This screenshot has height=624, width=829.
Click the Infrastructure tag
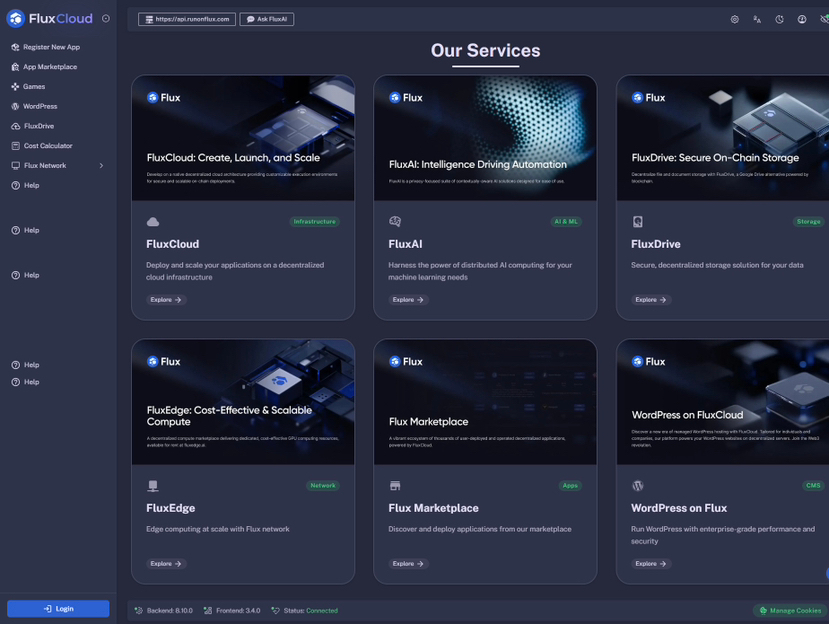coord(315,222)
